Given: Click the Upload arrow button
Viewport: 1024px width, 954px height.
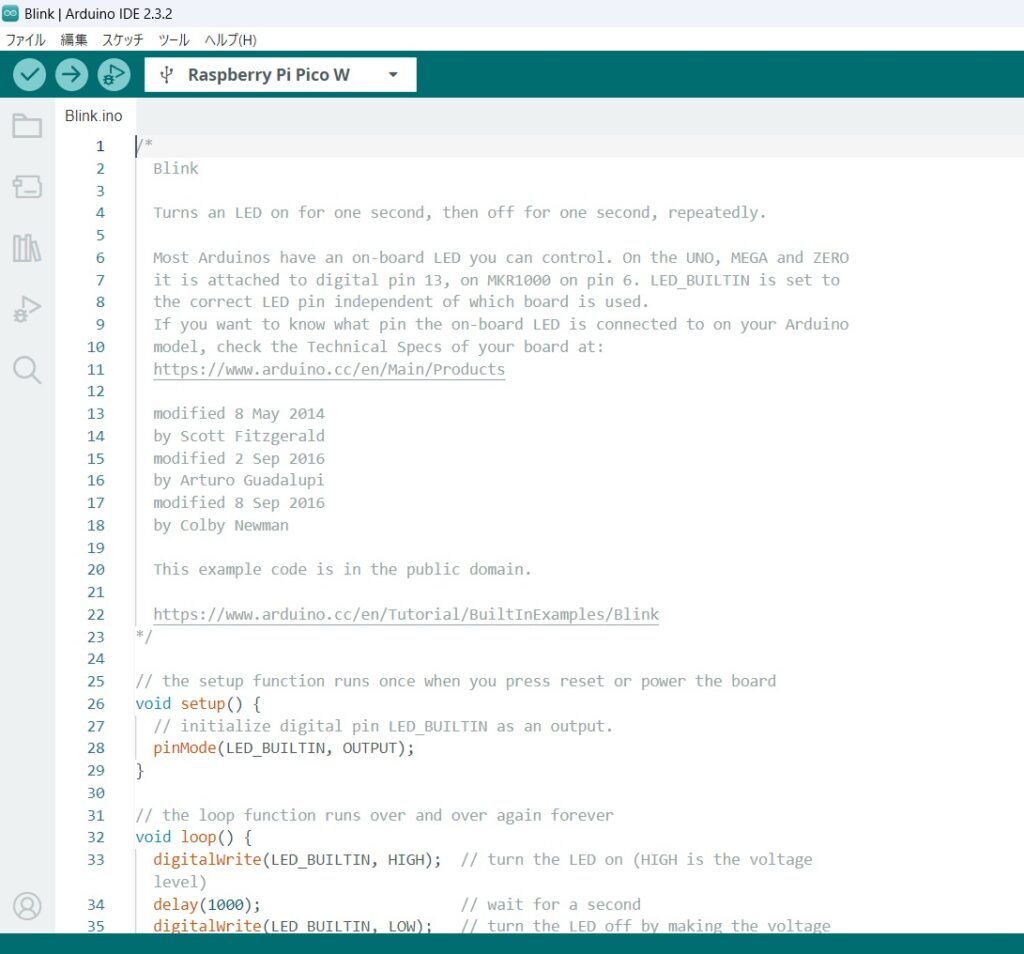Looking at the screenshot, I should pos(72,74).
